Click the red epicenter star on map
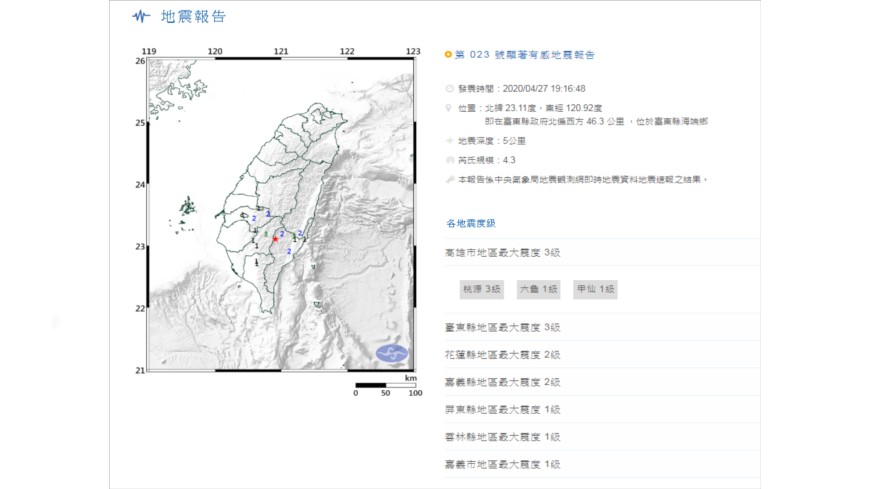870x489 pixels. tap(275, 239)
